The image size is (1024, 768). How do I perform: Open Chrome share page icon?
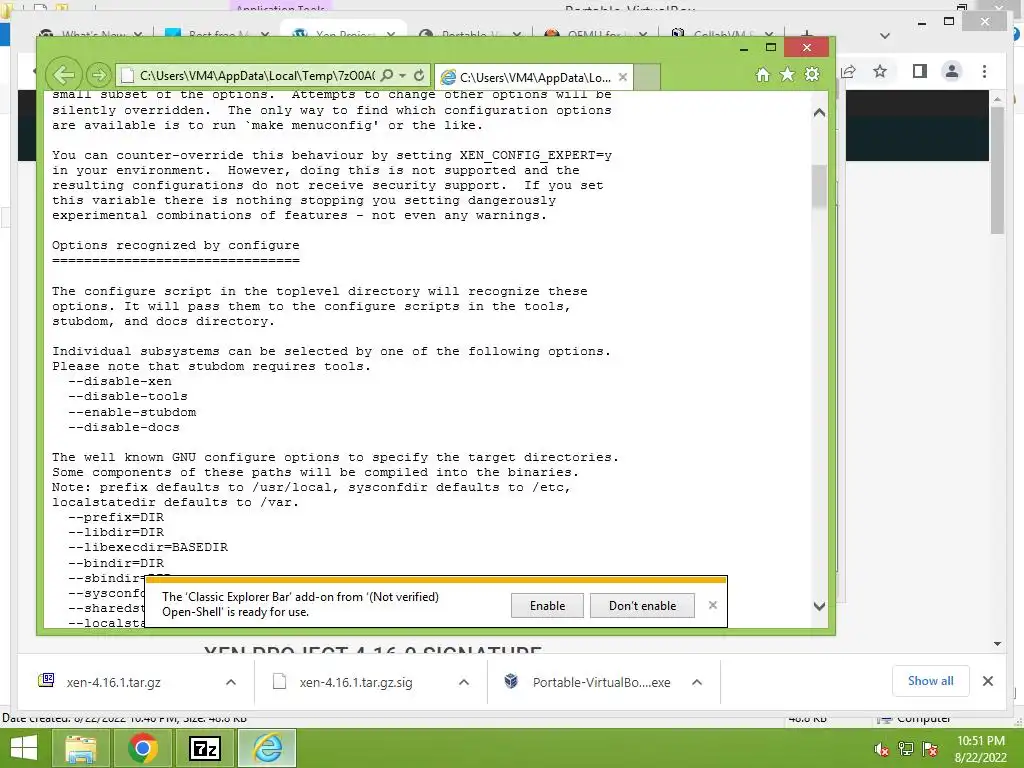tap(848, 72)
